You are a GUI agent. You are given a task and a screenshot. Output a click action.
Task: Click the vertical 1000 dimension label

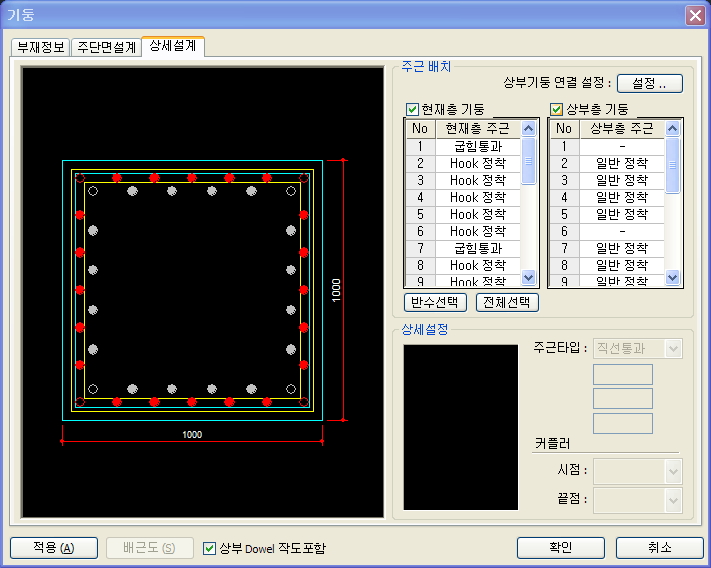(x=336, y=291)
